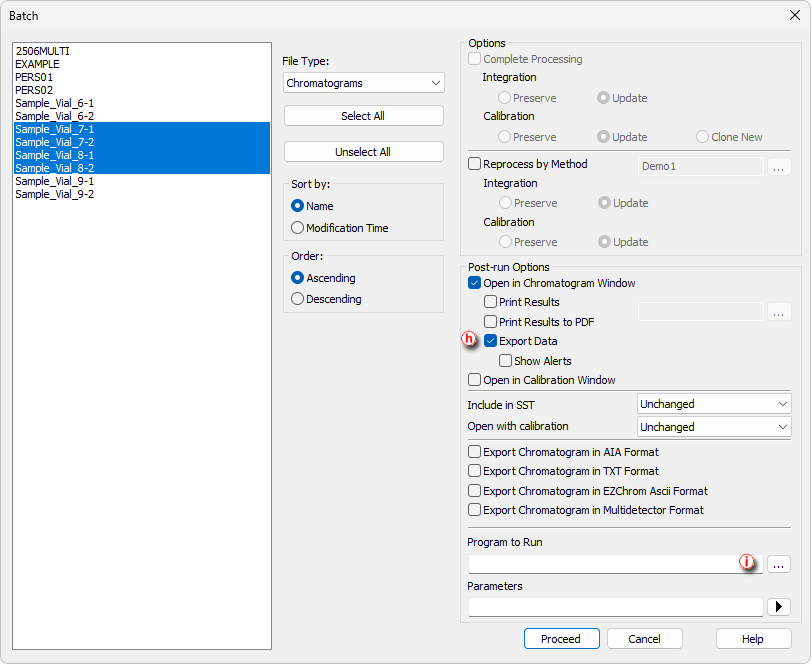The width and height of the screenshot is (811, 664).
Task: Select the EXAMPLE chromatogram file
Action: [37, 64]
